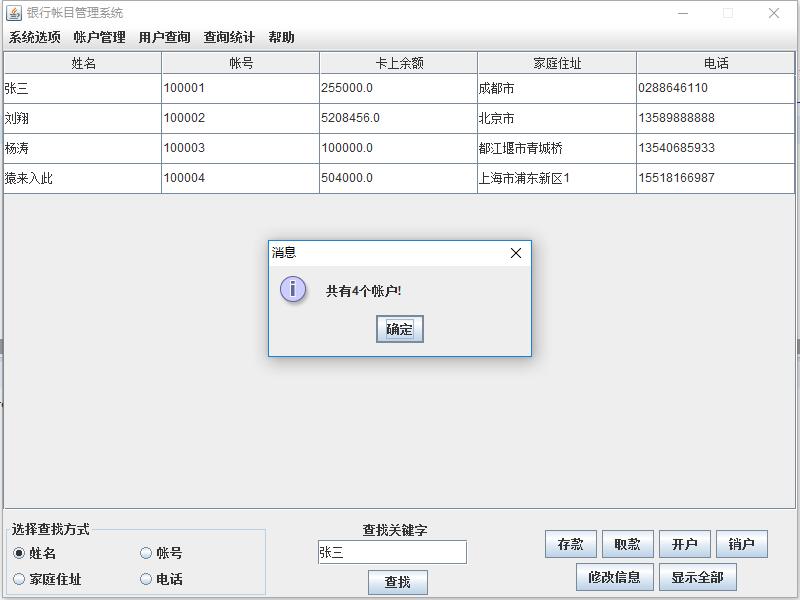Click the info icon in the 消息 dialog
The image size is (800, 600).
(x=291, y=291)
